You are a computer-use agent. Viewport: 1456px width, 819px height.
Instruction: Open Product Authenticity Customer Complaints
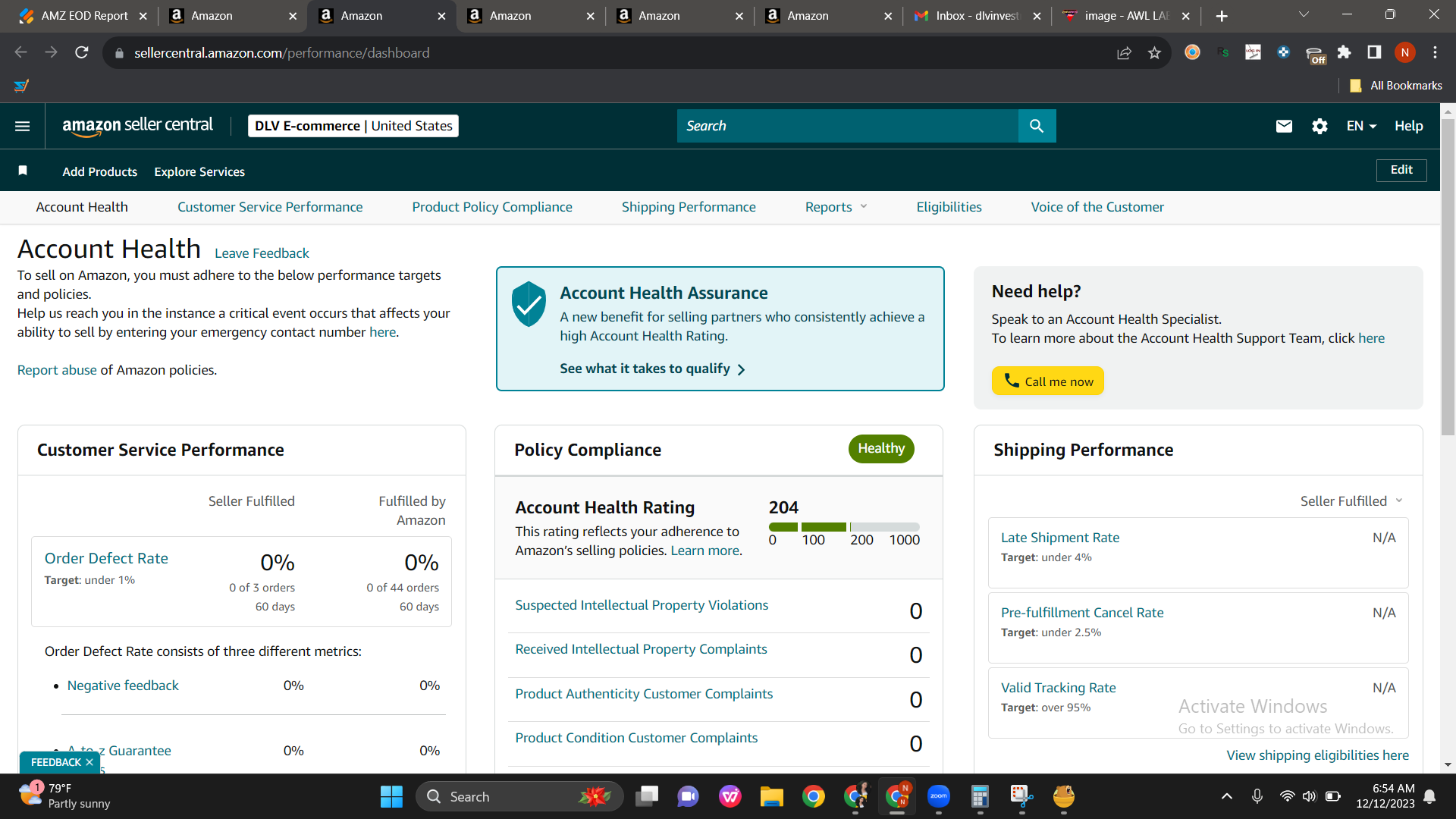[x=644, y=694]
